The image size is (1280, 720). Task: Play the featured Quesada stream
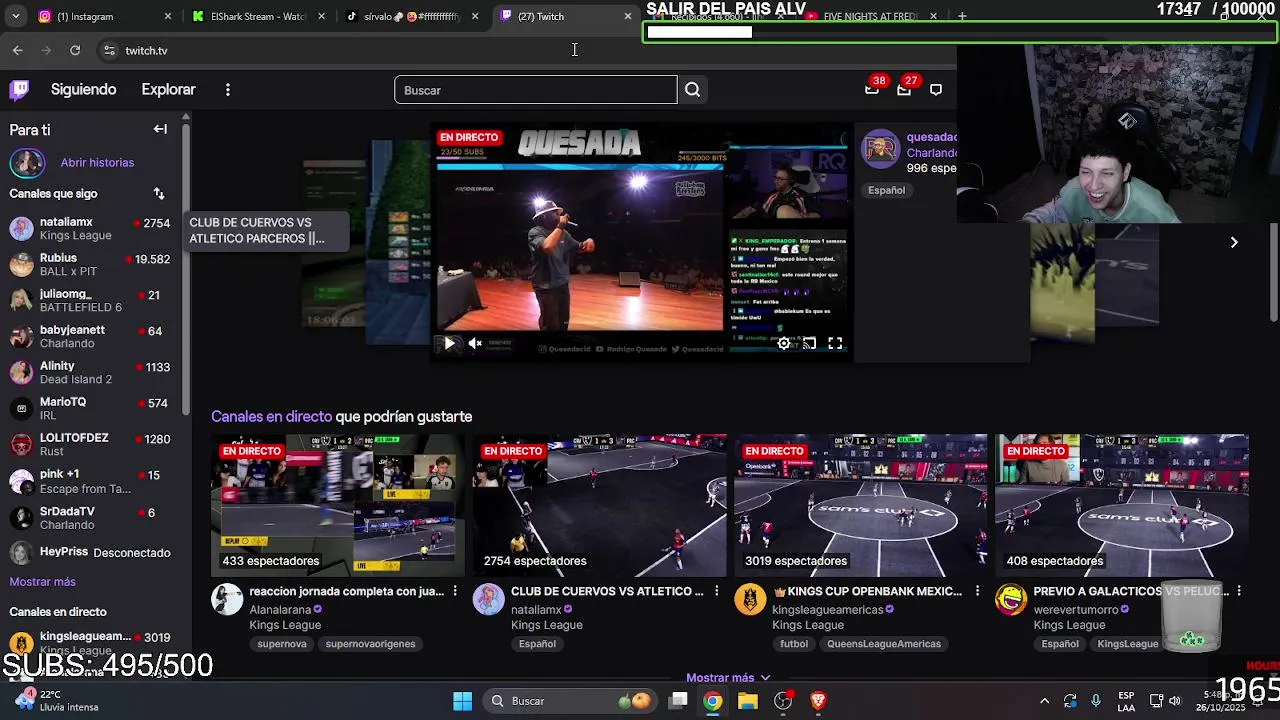[x=449, y=343]
